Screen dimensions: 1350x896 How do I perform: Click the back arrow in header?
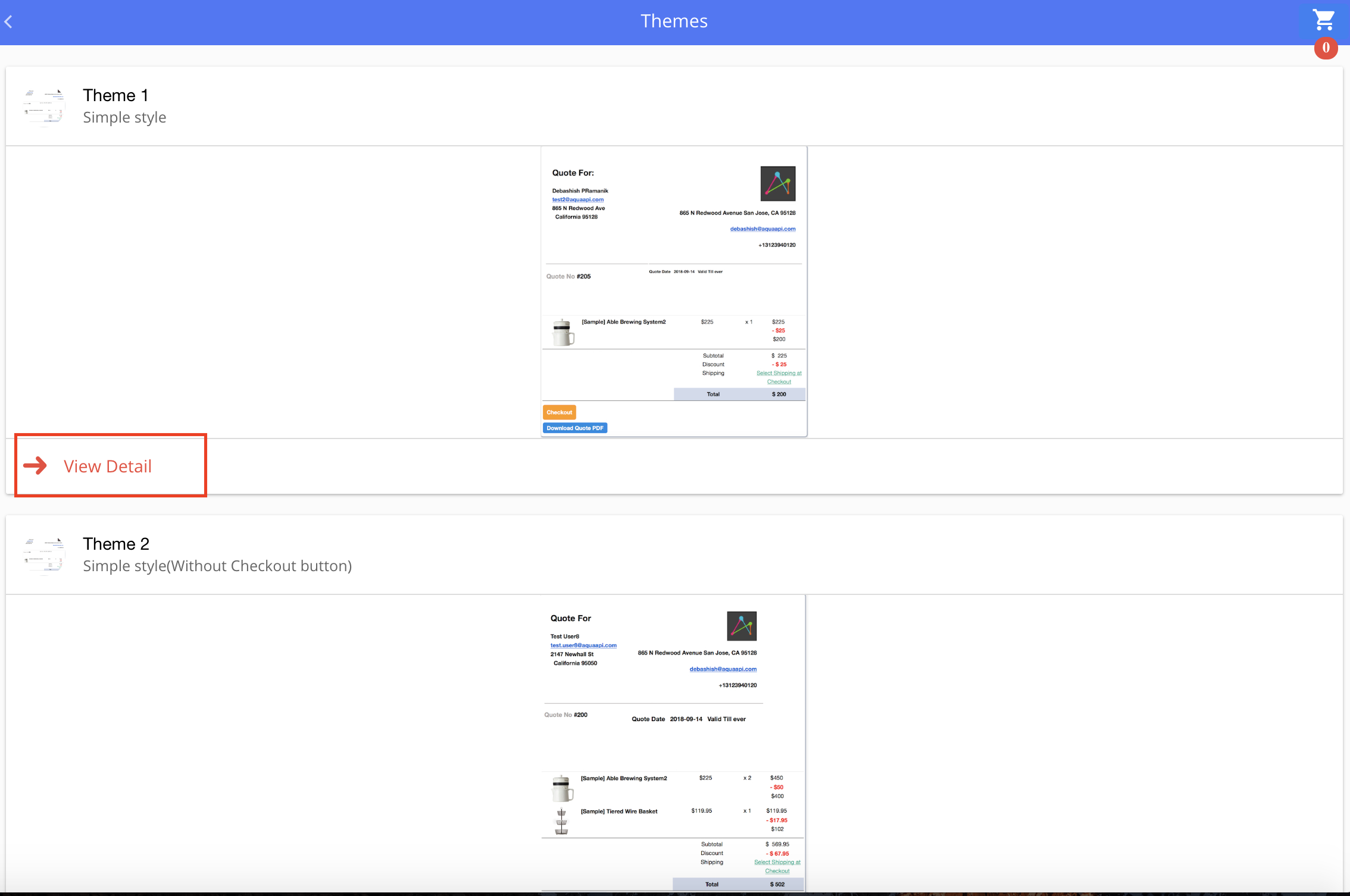(8, 22)
